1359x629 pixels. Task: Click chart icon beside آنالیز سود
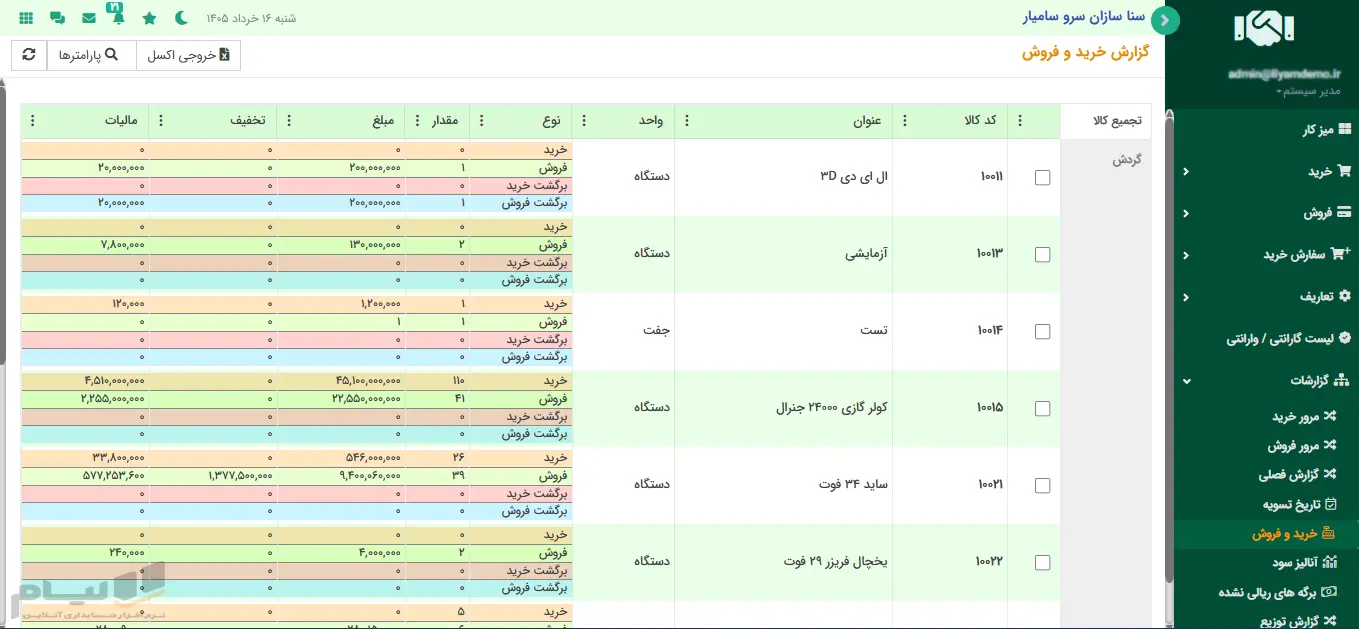click(x=1329, y=563)
